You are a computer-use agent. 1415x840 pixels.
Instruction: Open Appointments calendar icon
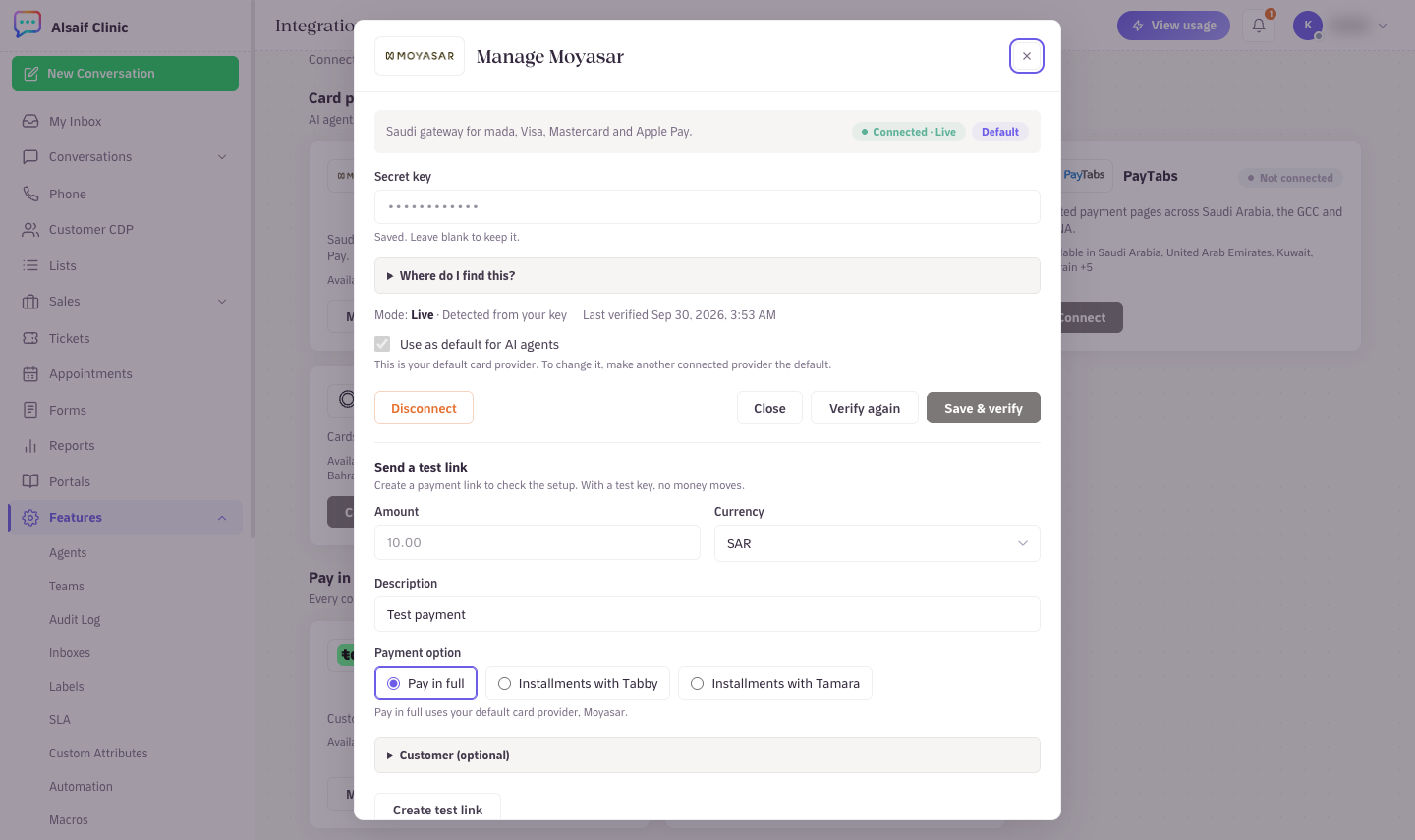point(30,373)
